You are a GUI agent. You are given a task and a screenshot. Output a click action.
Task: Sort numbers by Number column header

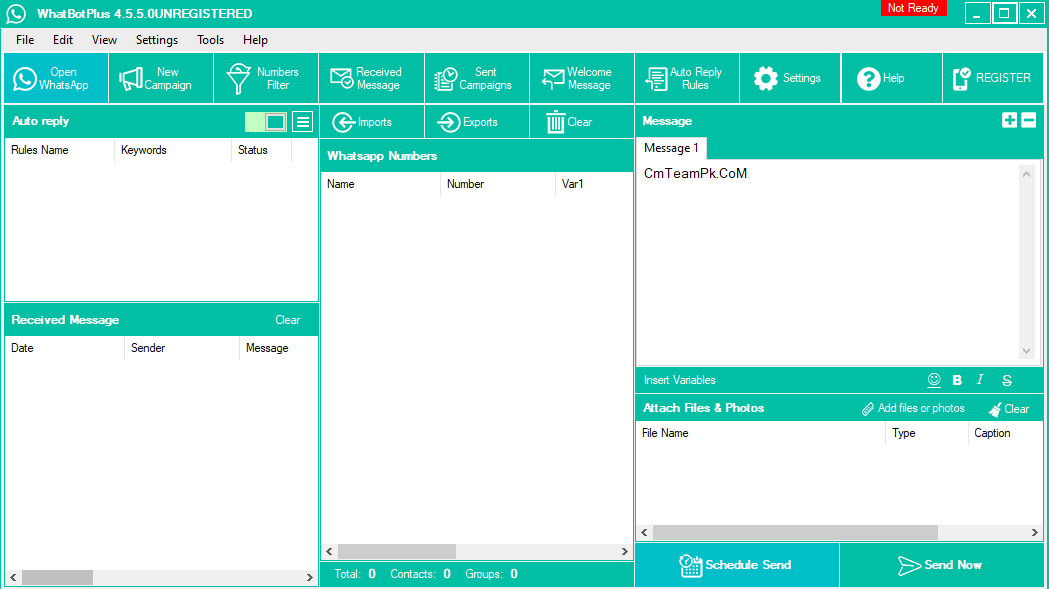498,184
